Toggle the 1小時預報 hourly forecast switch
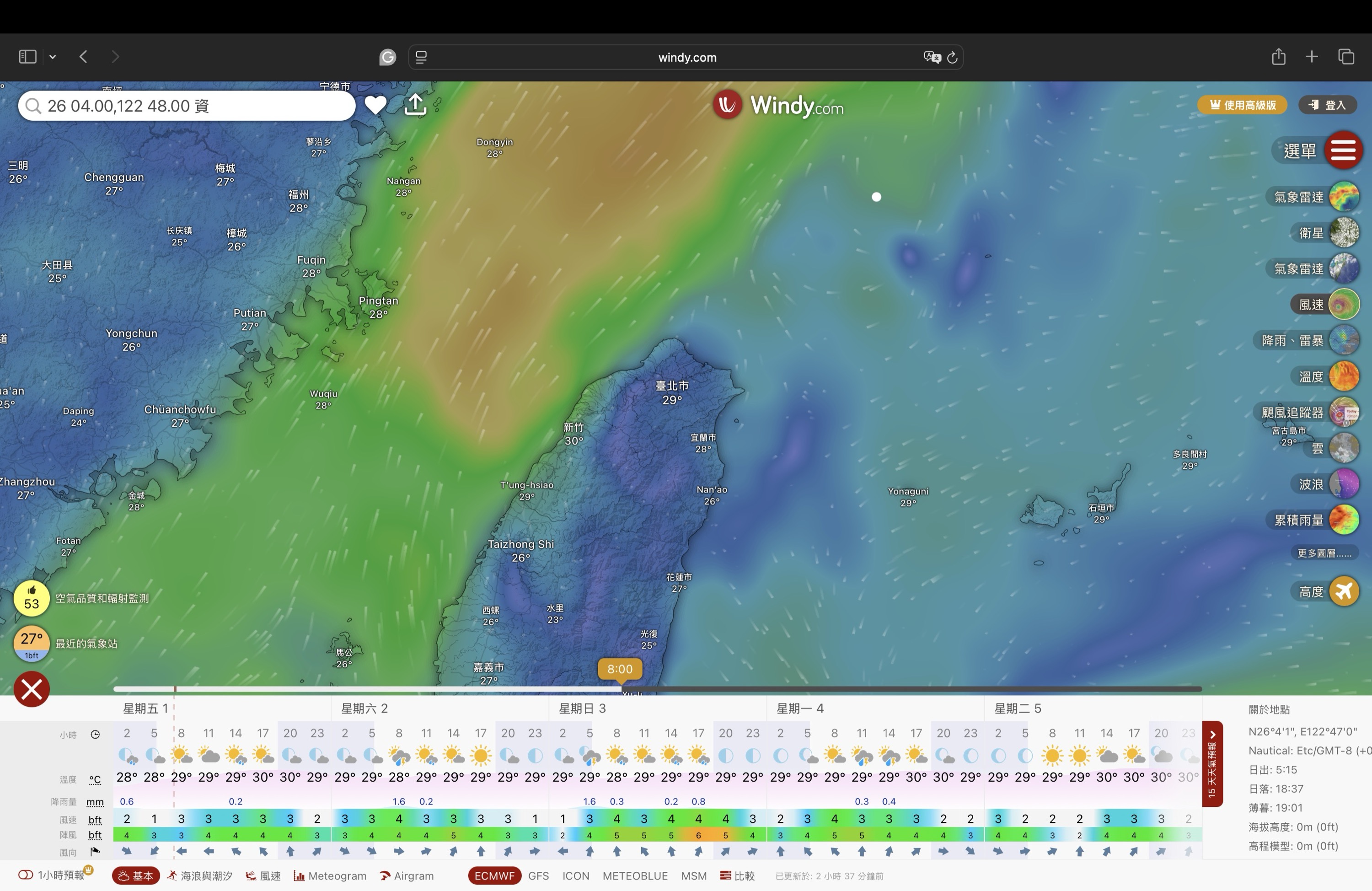The height and width of the screenshot is (891, 1372). click(25, 875)
